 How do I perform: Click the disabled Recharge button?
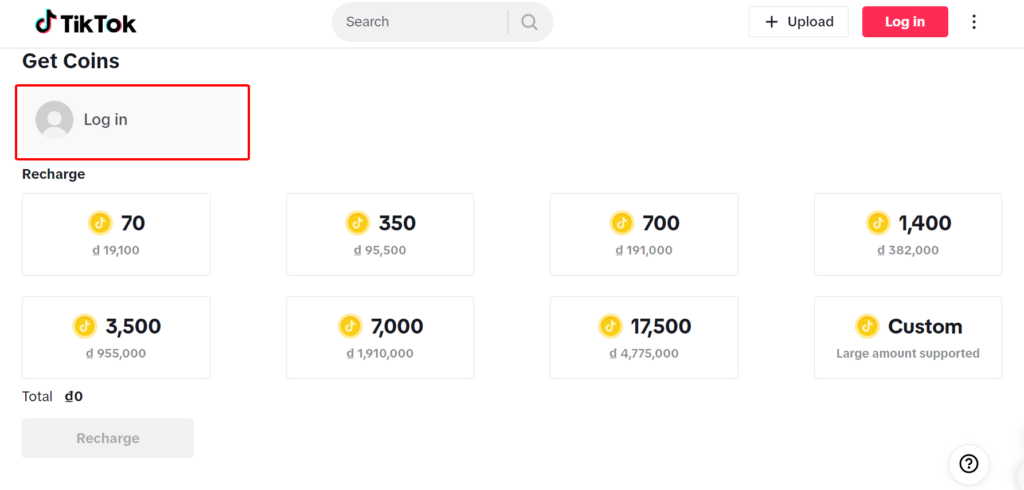coord(108,438)
